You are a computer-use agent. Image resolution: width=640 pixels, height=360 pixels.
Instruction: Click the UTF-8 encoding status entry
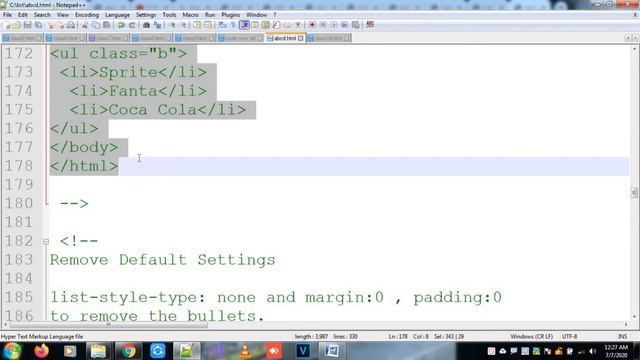point(569,336)
